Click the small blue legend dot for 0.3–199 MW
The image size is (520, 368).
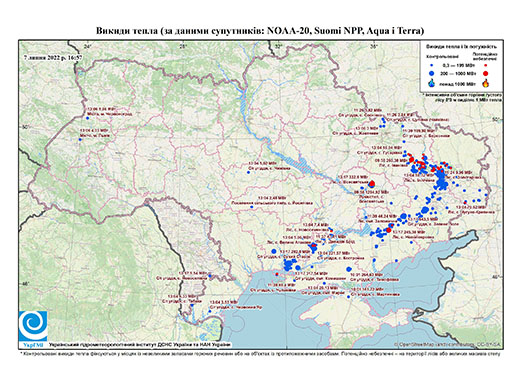[x=432, y=66]
